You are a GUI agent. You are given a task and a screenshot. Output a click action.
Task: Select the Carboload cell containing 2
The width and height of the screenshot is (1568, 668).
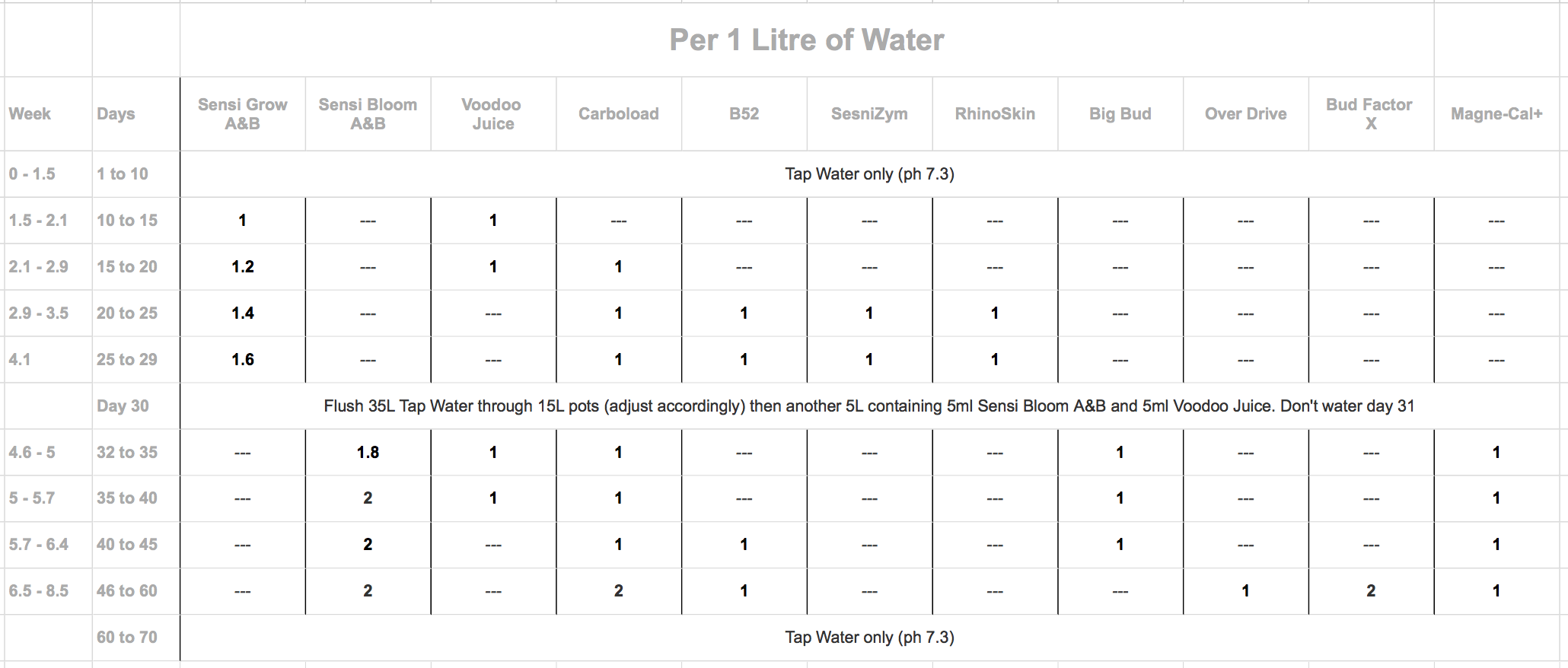coord(618,591)
